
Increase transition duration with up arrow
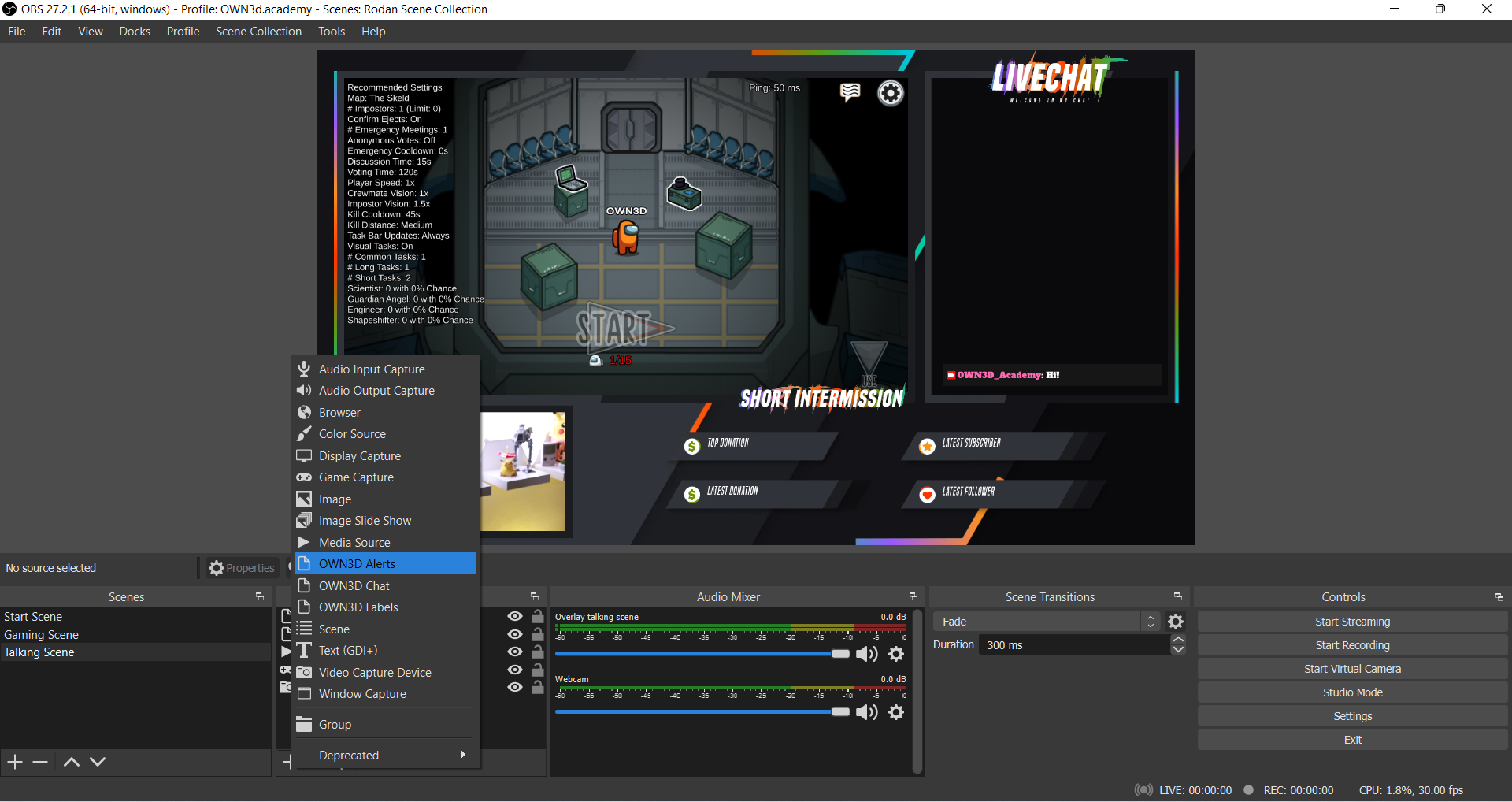1178,640
